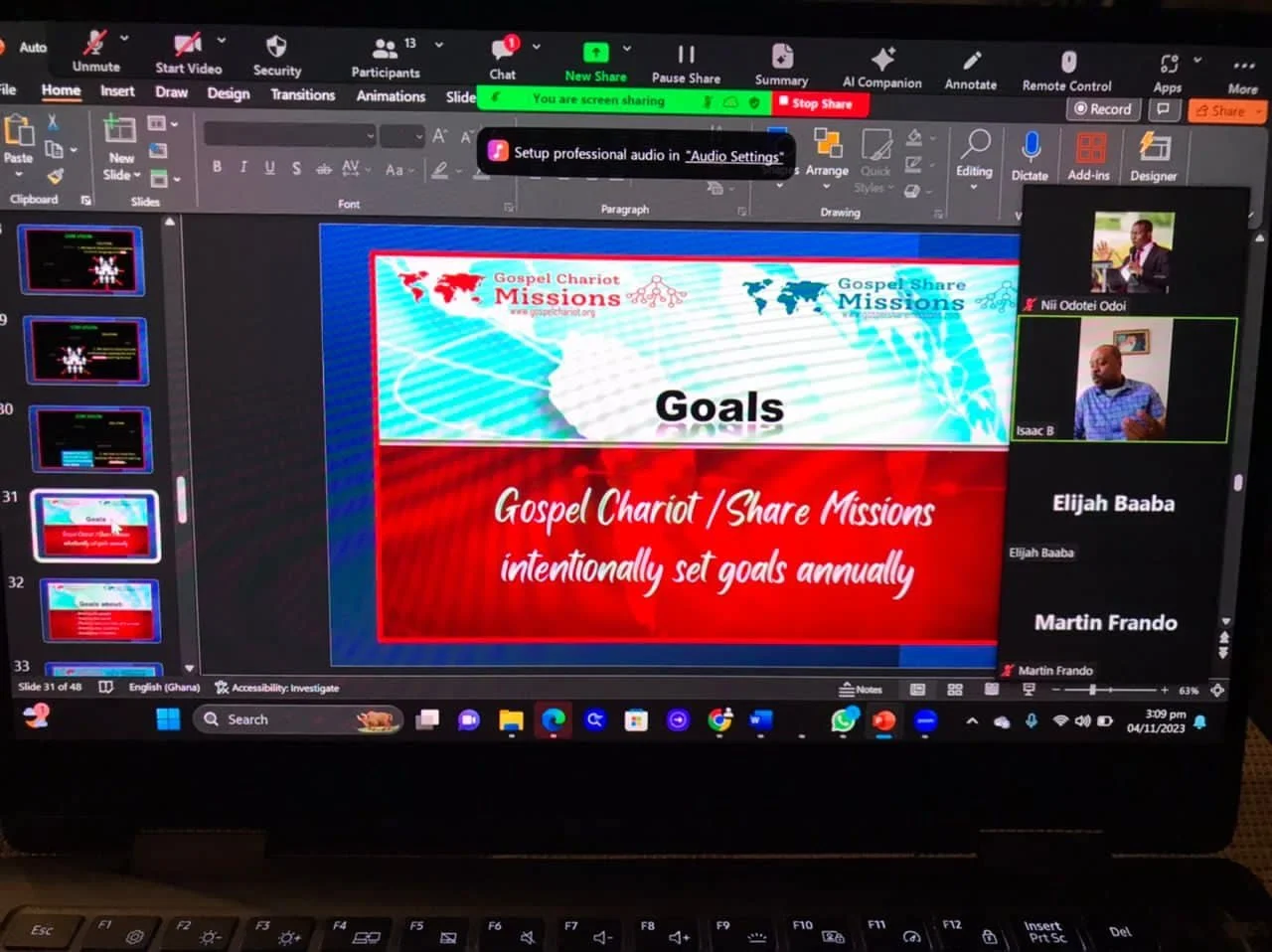
Task: Click fit slide to window icon
Action: point(1217,689)
